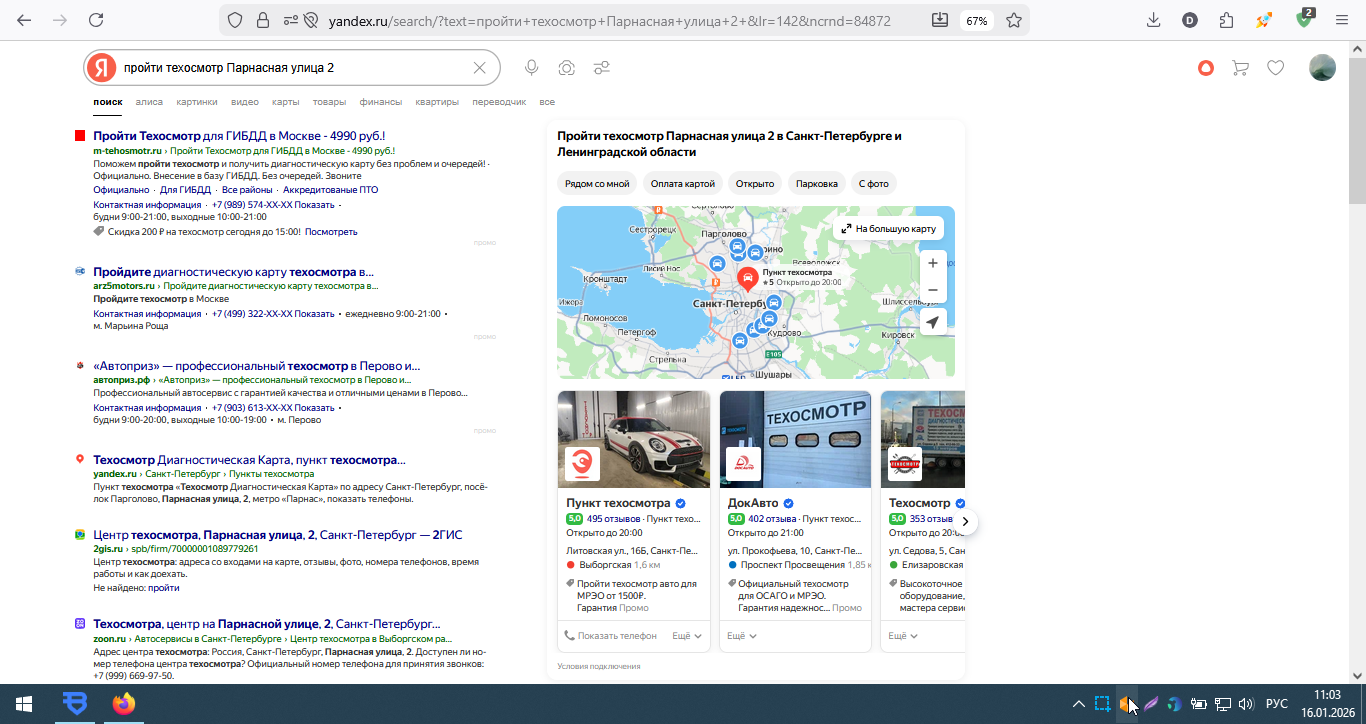Toggle the 'Рядом со мной' filter chip
1366x724 pixels.
(x=597, y=184)
